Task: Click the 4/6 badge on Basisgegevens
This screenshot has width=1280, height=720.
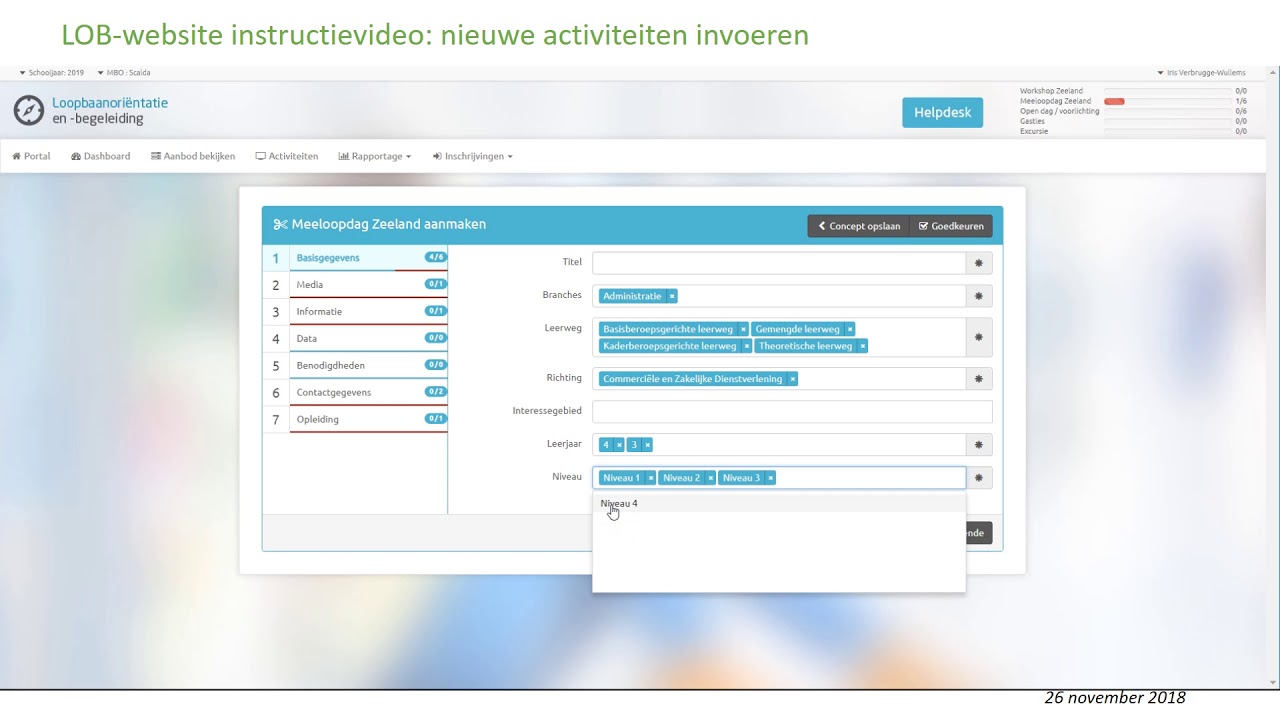Action: [x=435, y=257]
